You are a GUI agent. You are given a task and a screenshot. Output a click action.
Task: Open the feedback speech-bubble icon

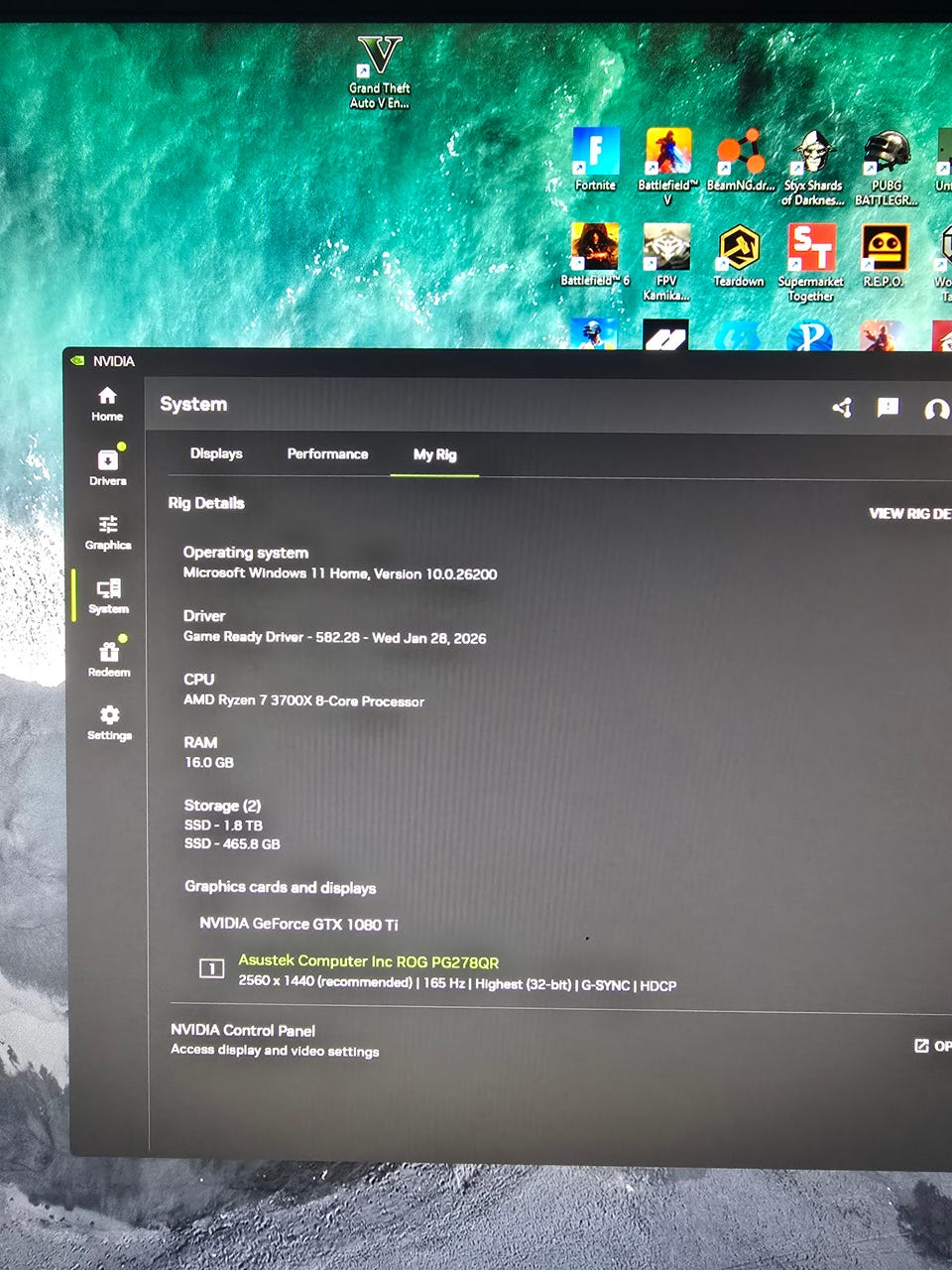point(888,407)
